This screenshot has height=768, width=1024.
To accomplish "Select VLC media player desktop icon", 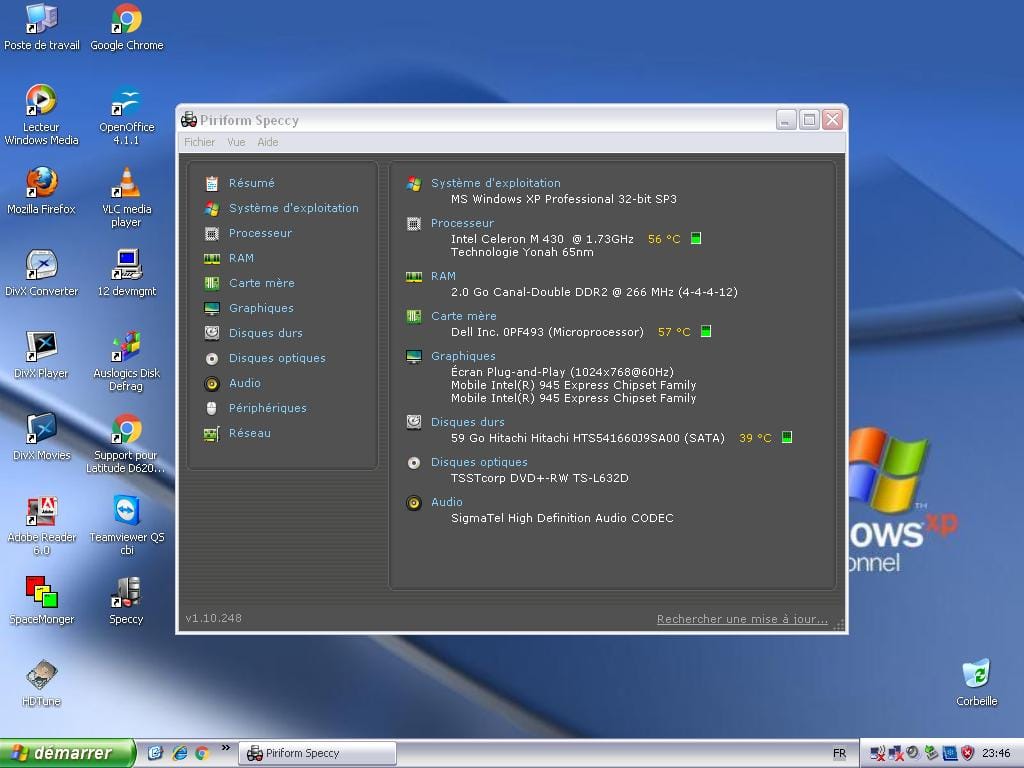I will pos(127,197).
